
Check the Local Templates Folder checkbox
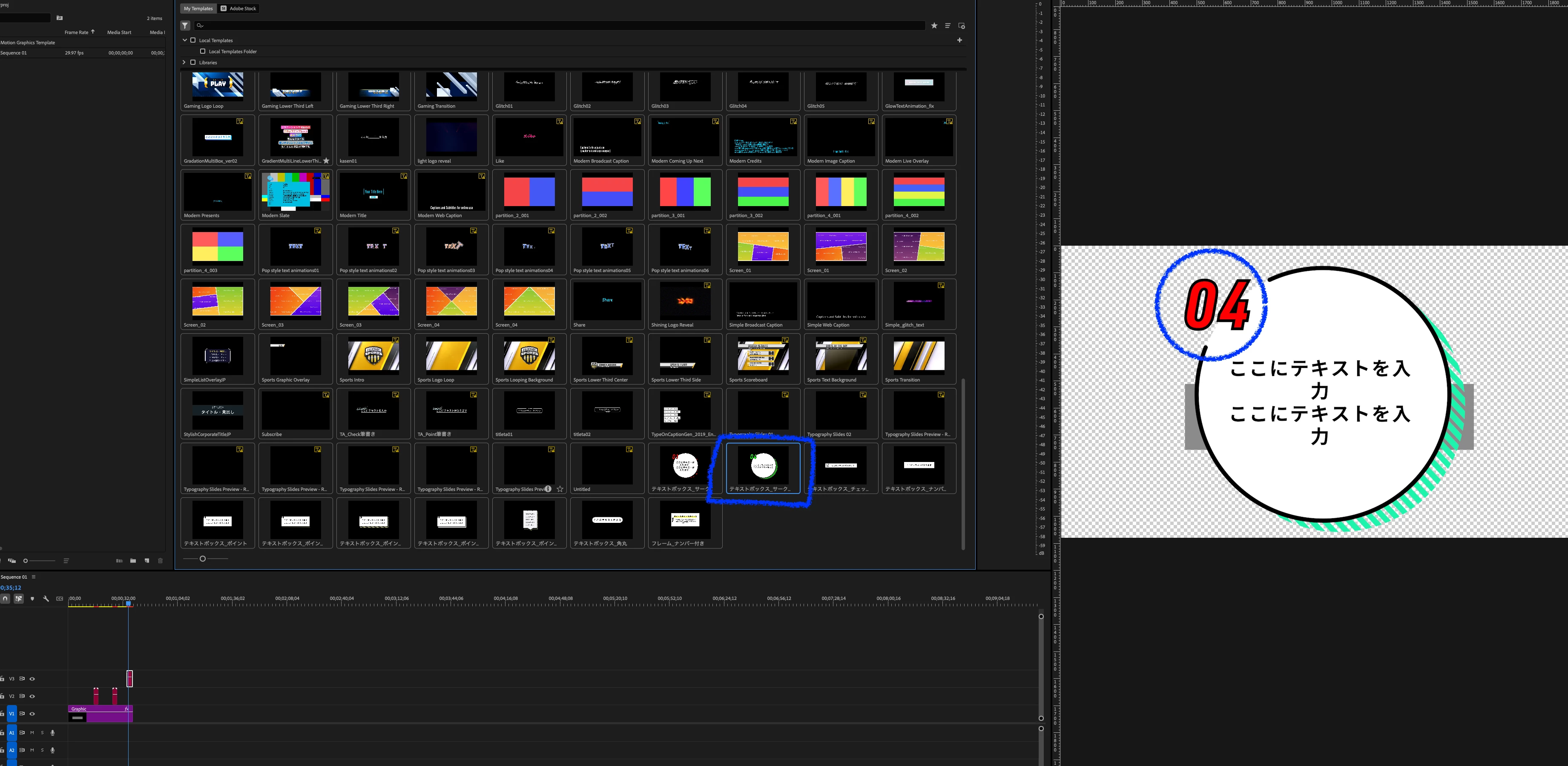pyautogui.click(x=203, y=51)
